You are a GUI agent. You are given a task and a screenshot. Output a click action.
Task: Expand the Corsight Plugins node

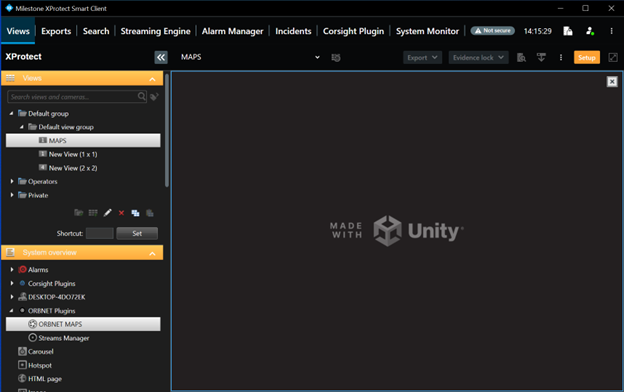click(x=12, y=283)
